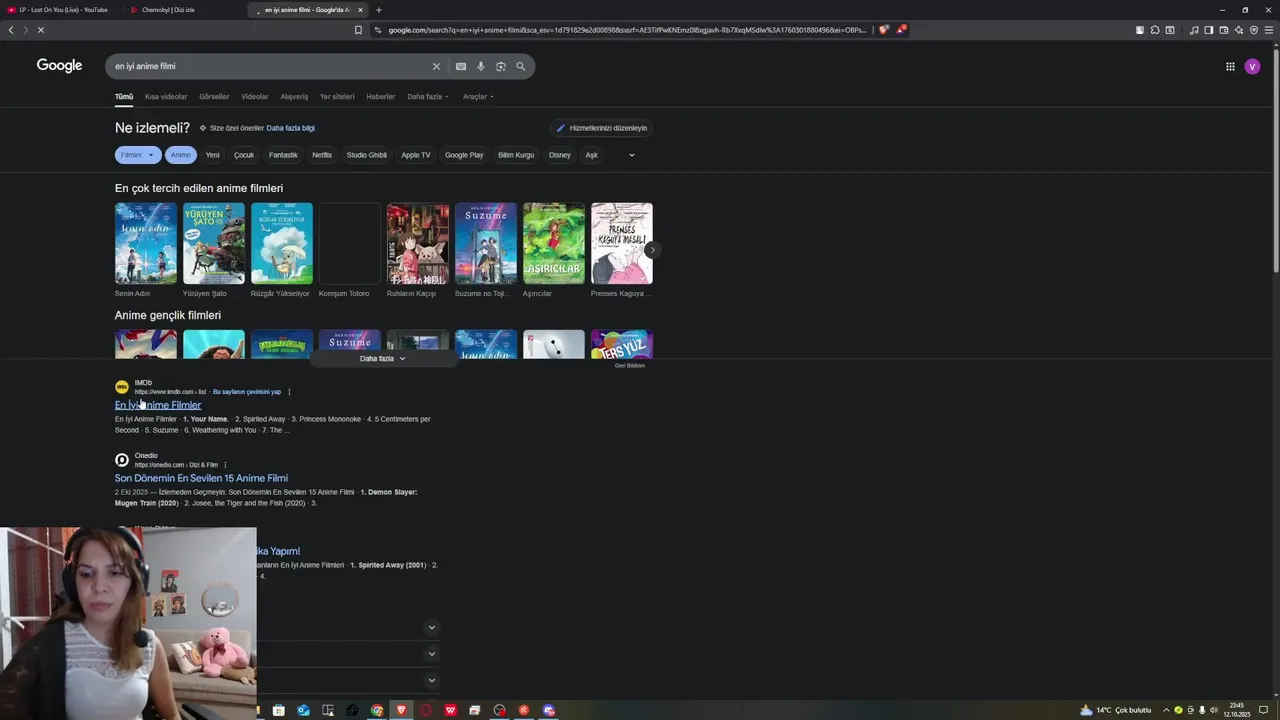The width and height of the screenshot is (1280, 720).
Task: Open the media control music note icon
Action: (x=1194, y=30)
